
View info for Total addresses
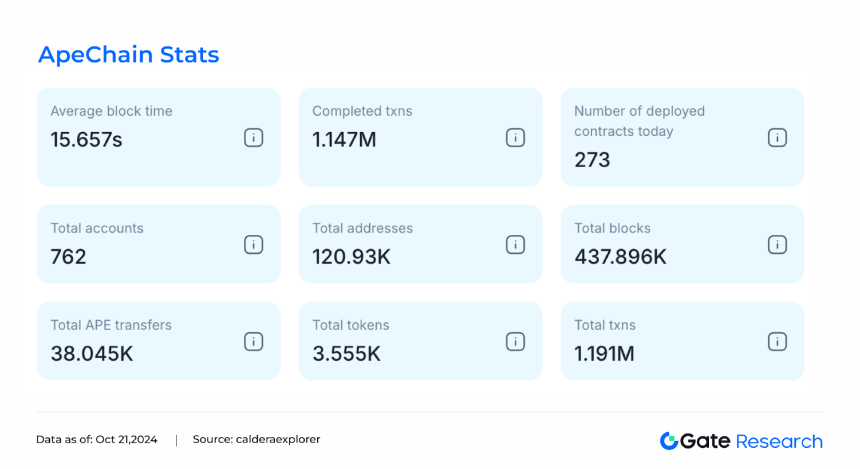[515, 245]
